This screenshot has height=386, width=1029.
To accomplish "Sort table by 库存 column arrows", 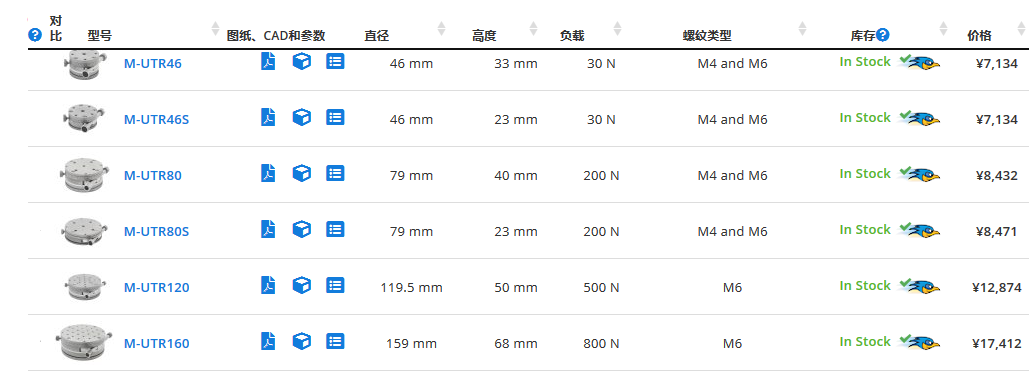I will (944, 28).
